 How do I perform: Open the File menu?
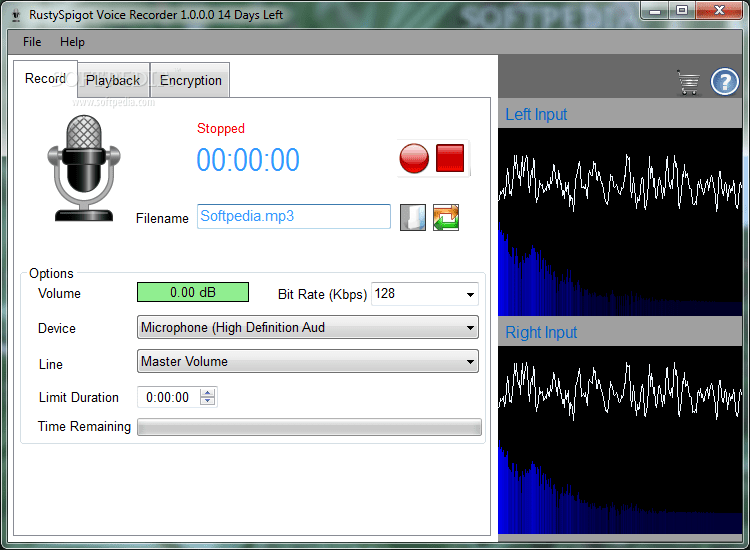pyautogui.click(x=32, y=42)
